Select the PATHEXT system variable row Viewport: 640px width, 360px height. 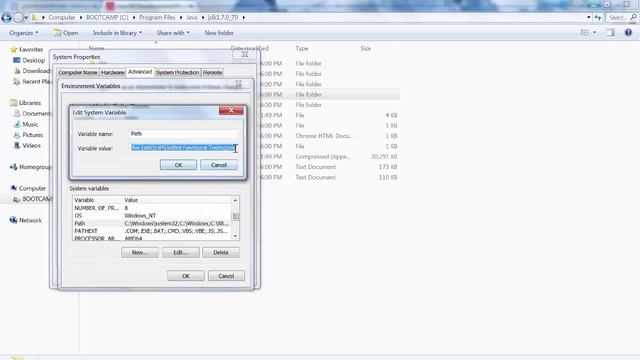152,231
